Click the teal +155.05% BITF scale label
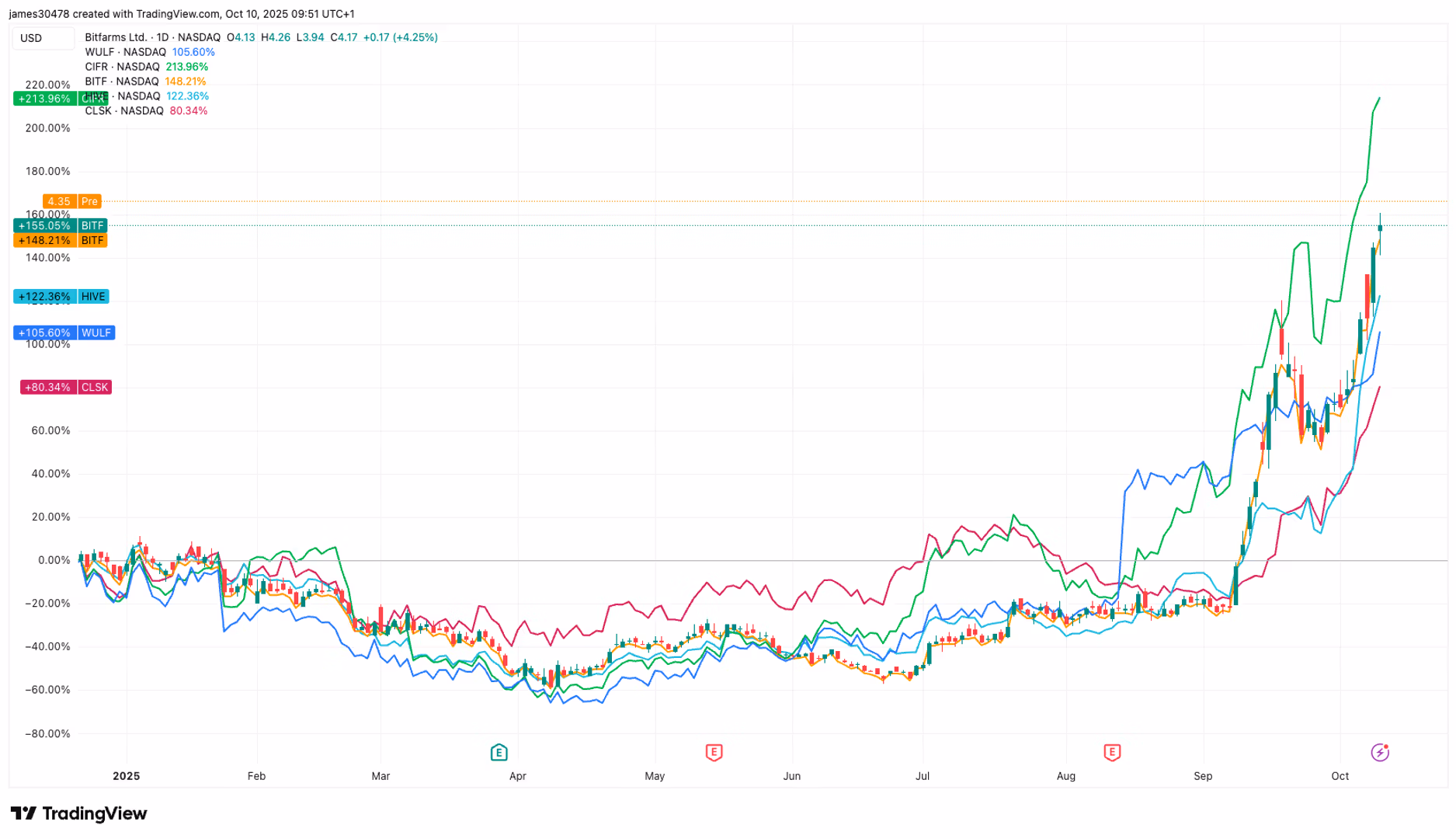This screenshot has width=1456, height=839. 61,226
